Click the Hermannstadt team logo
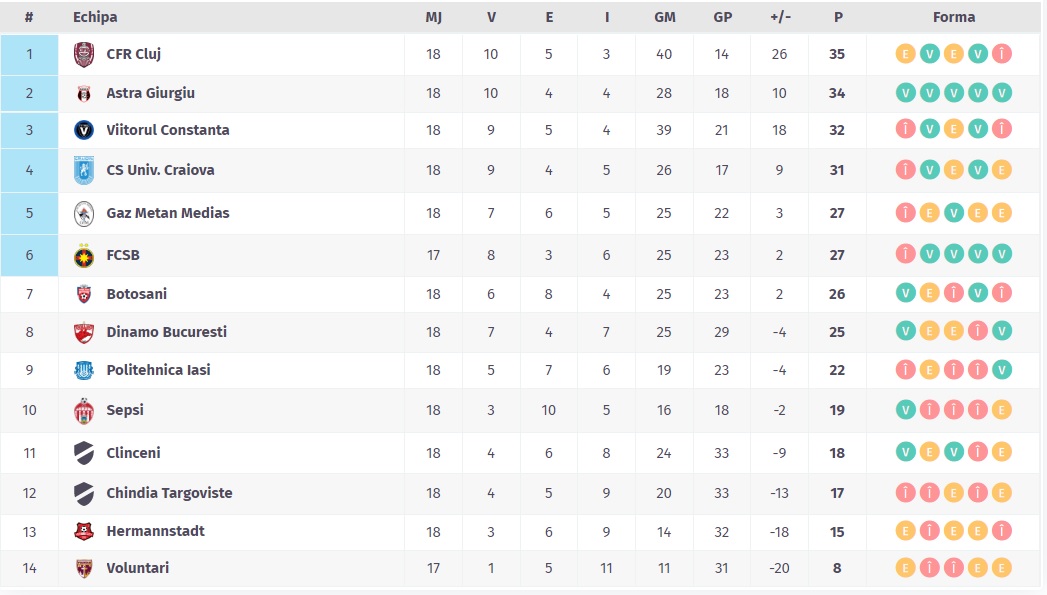The height and width of the screenshot is (595, 1047). point(84,531)
